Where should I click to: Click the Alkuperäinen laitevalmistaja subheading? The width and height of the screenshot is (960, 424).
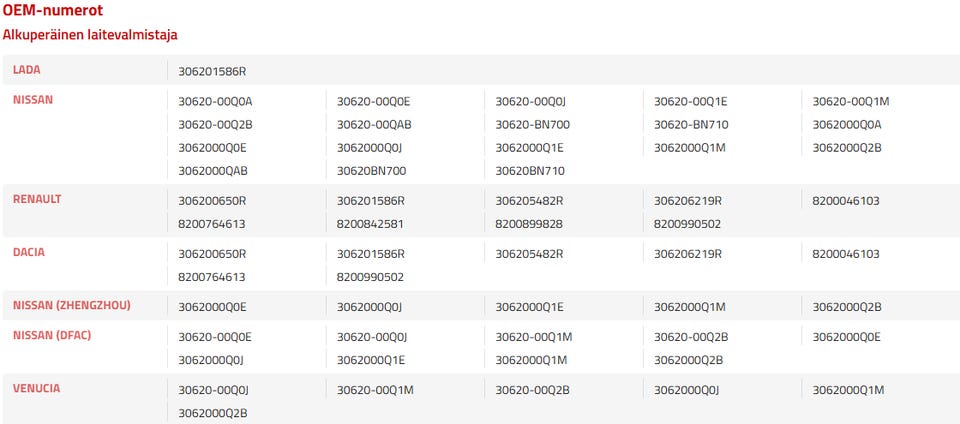click(x=90, y=34)
